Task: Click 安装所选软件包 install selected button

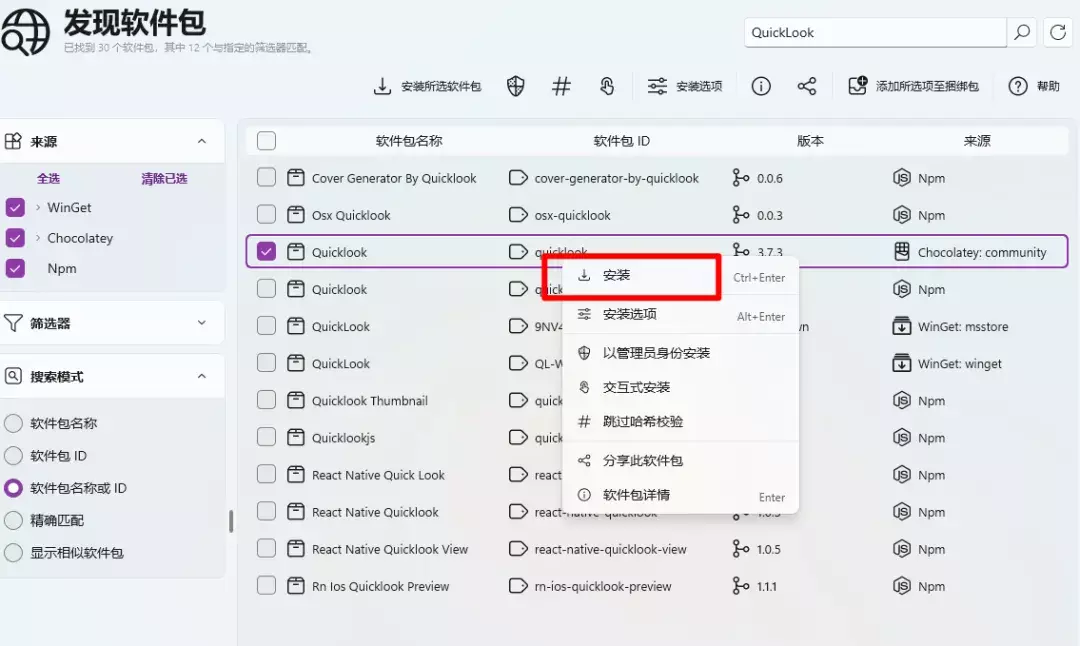Action: pyautogui.click(x=427, y=86)
